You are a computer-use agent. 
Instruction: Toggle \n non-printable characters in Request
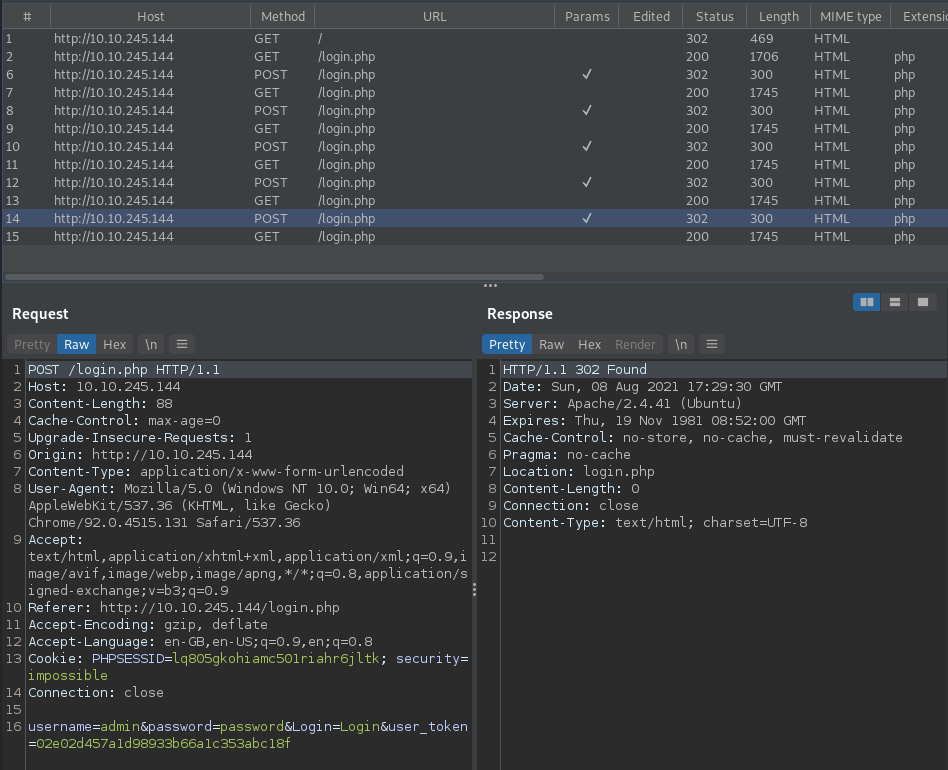[151, 344]
